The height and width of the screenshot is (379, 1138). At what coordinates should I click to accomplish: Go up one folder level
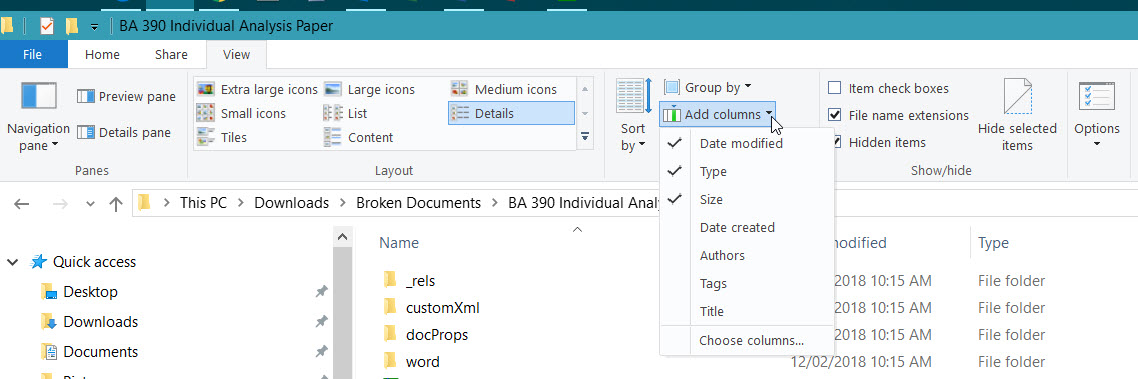115,204
